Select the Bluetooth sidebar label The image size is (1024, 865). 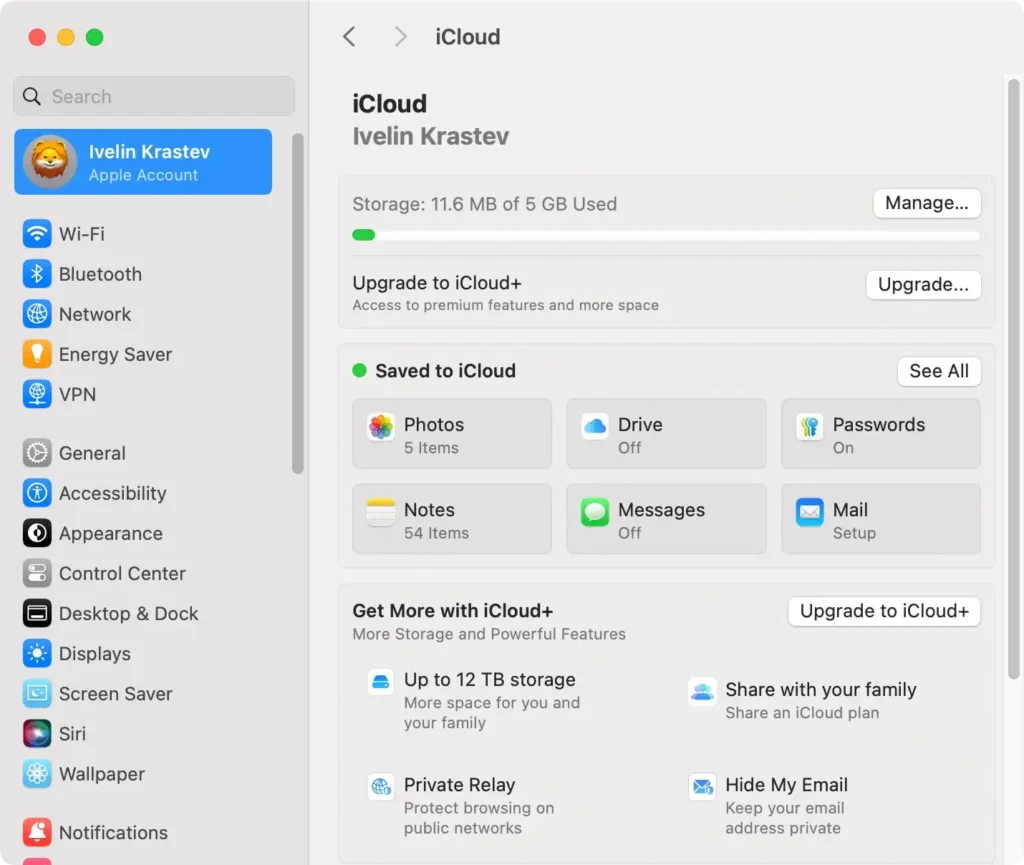point(101,274)
